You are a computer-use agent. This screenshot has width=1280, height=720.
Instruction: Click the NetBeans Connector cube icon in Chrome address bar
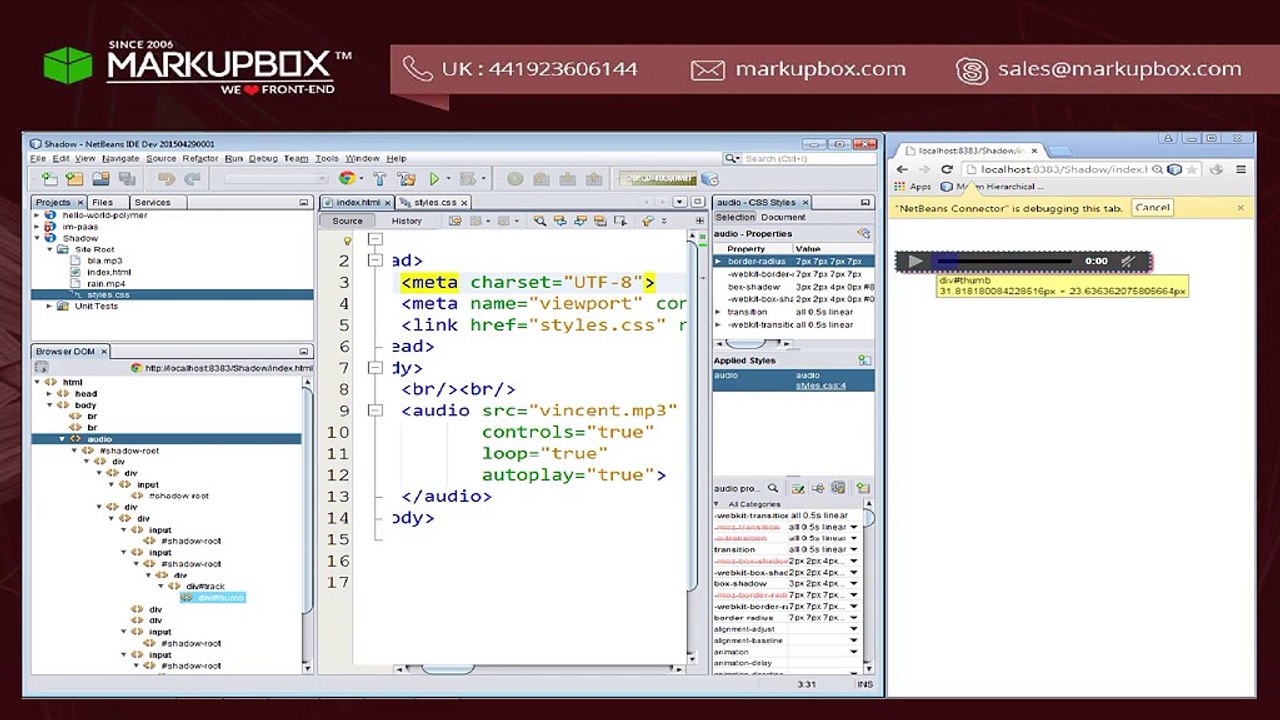tap(1176, 169)
